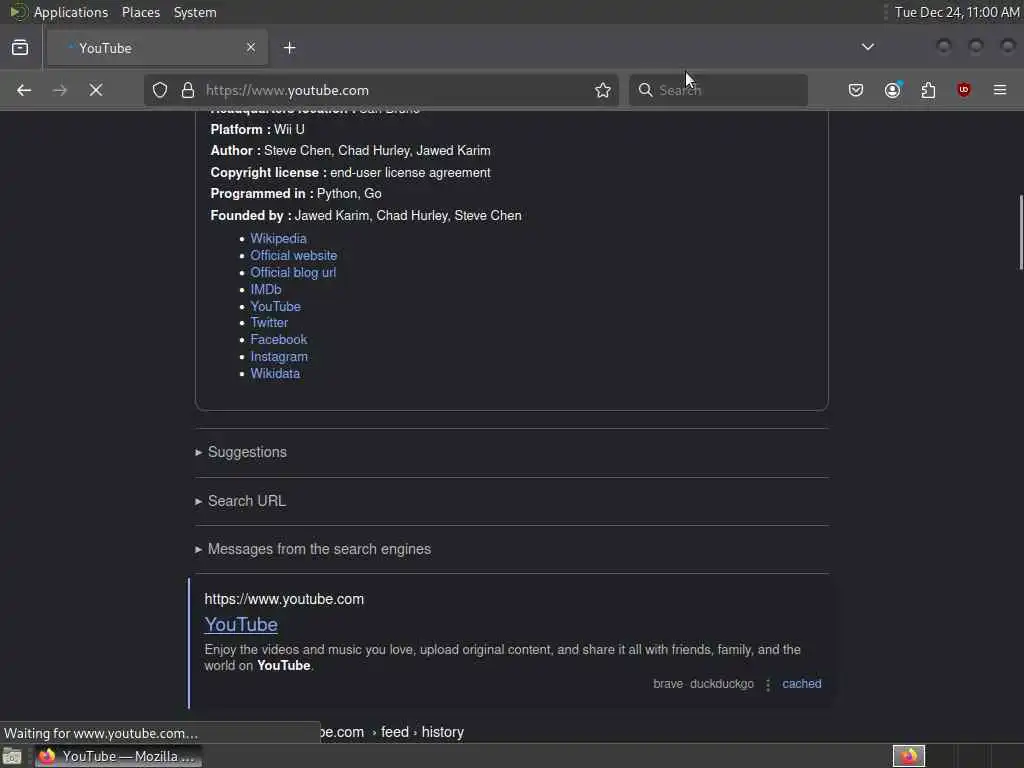Click the show desktop taskbar icon
The width and height of the screenshot is (1024, 768).
coord(12,756)
